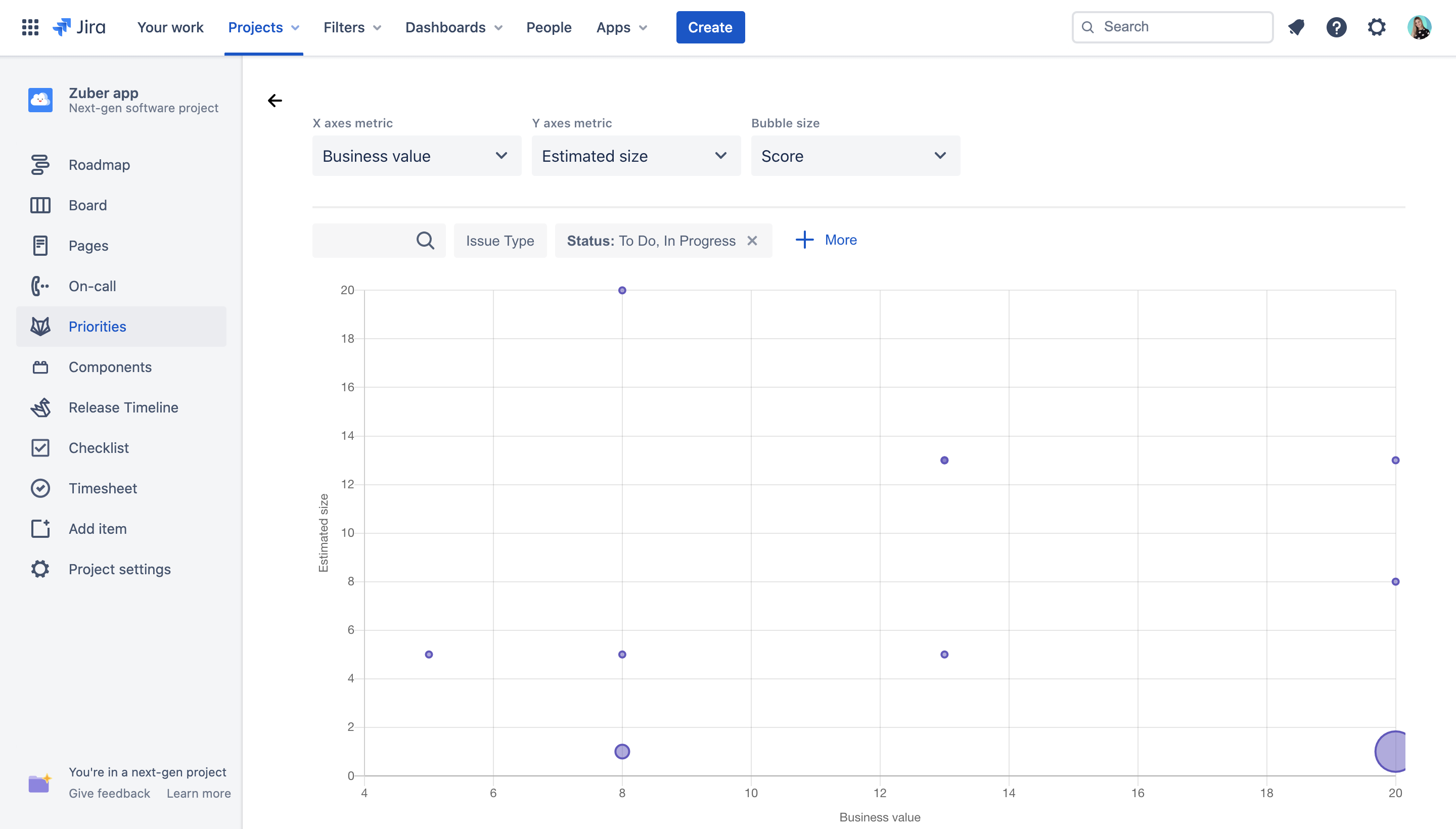Click the notifications bell icon
1456x829 pixels.
point(1296,27)
